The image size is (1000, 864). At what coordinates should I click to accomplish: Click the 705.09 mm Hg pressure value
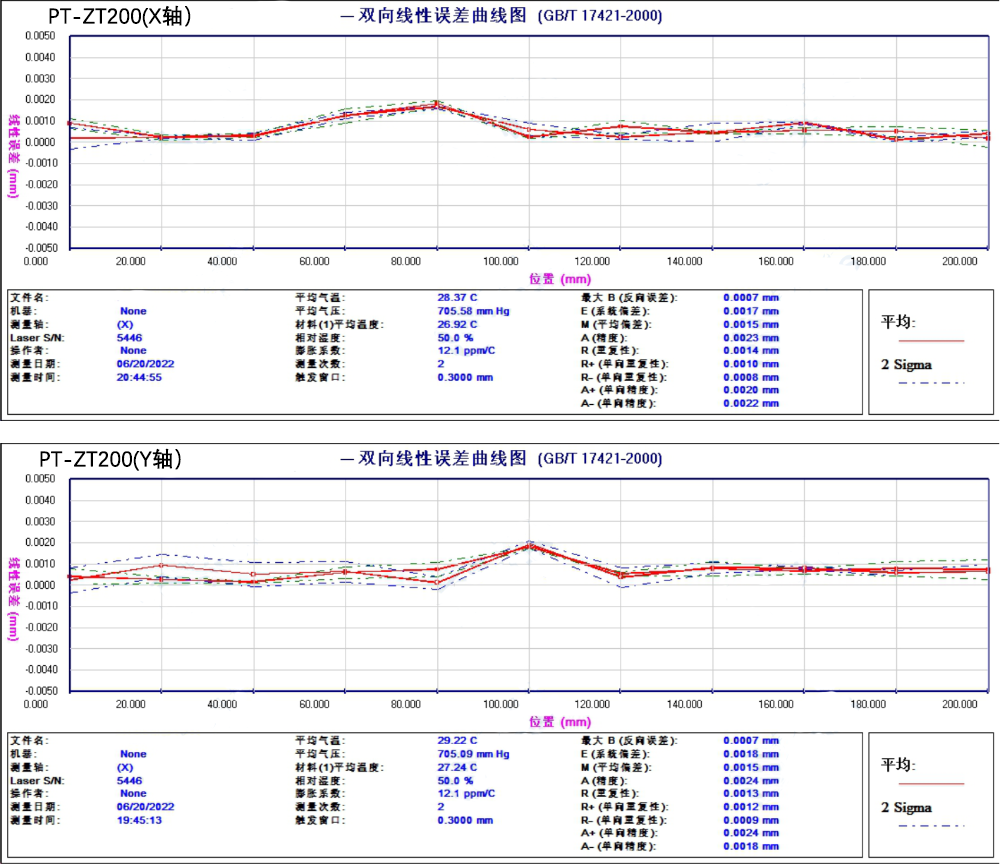[x=473, y=754]
